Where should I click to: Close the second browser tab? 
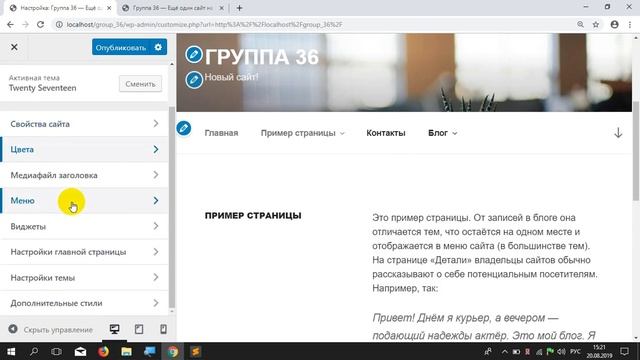click(221, 8)
